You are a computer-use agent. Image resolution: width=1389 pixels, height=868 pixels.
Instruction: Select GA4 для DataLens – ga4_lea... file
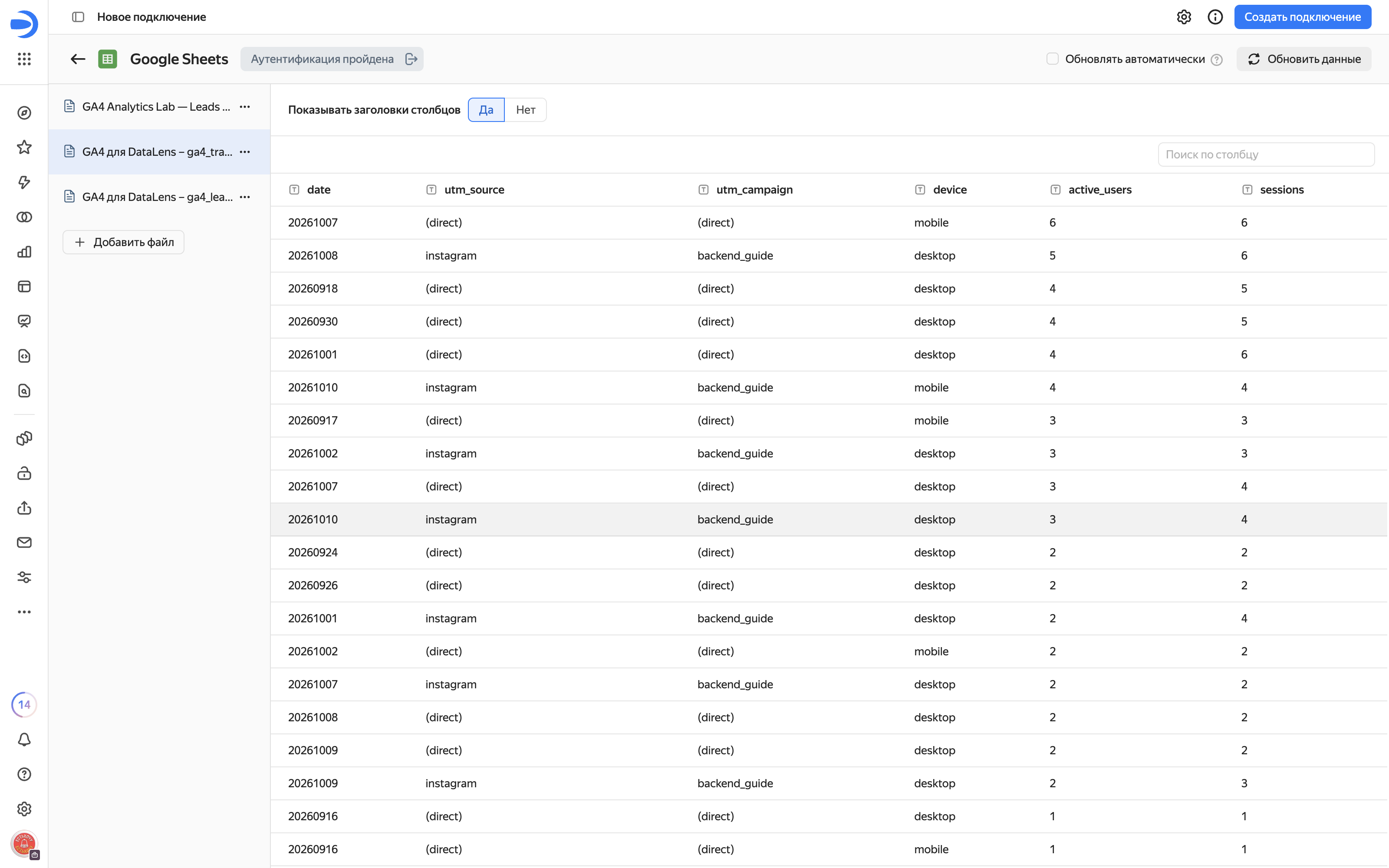pos(159,197)
